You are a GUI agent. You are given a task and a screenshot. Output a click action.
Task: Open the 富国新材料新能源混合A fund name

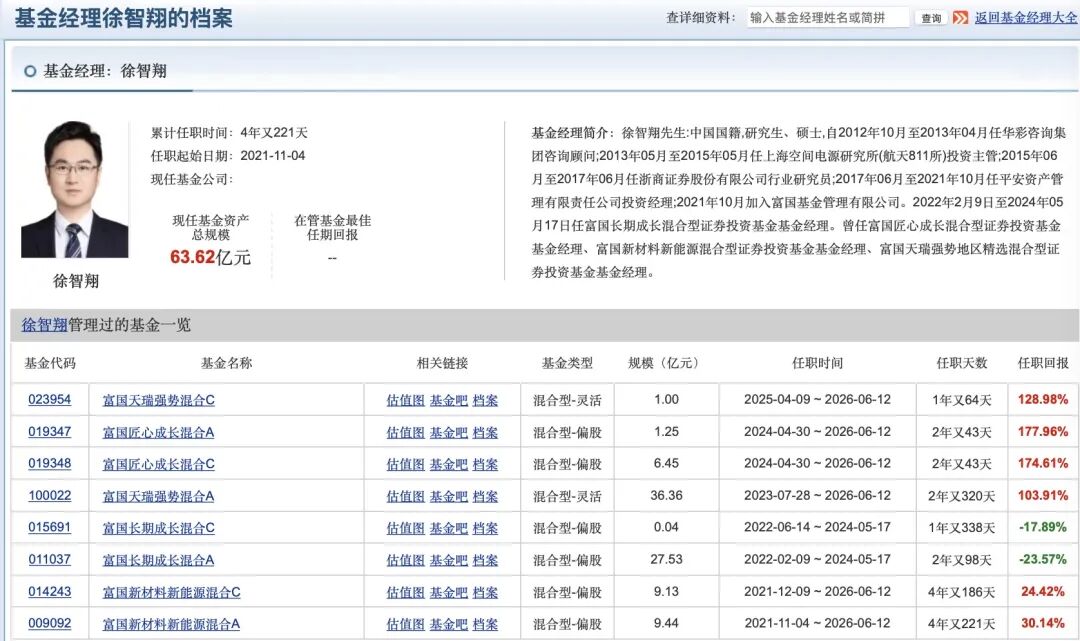pos(172,624)
